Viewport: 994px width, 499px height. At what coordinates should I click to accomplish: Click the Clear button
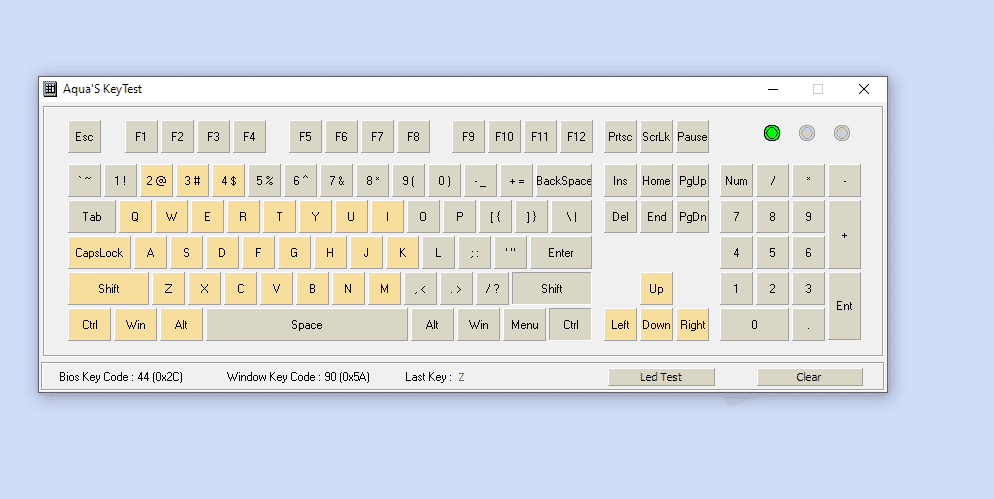[x=809, y=377]
